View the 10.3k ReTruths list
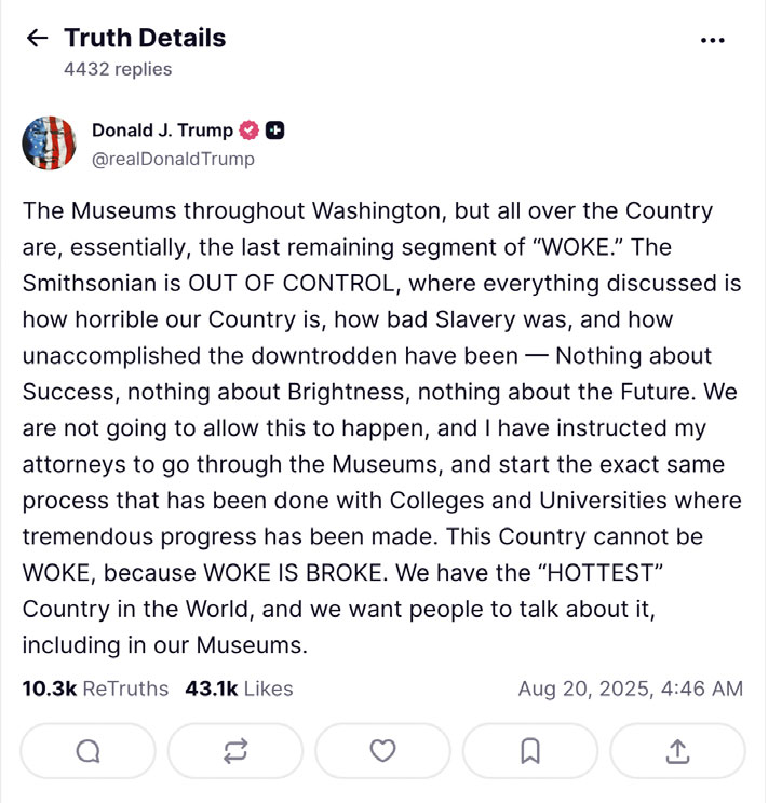Screen dimensions: 766x803 click(x=95, y=689)
